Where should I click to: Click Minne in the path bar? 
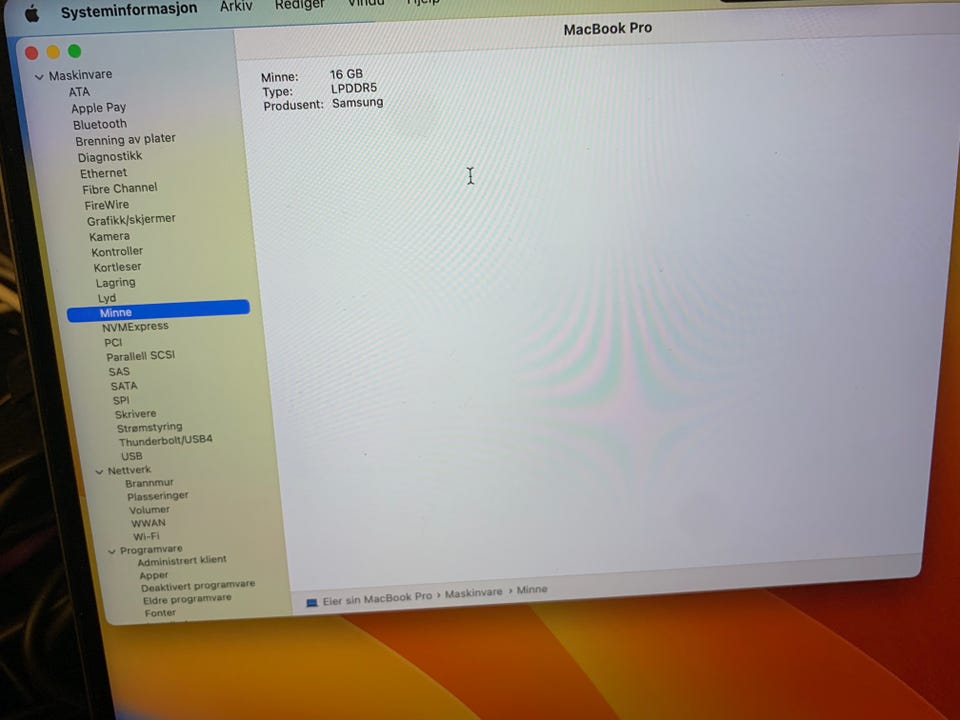tap(531, 590)
